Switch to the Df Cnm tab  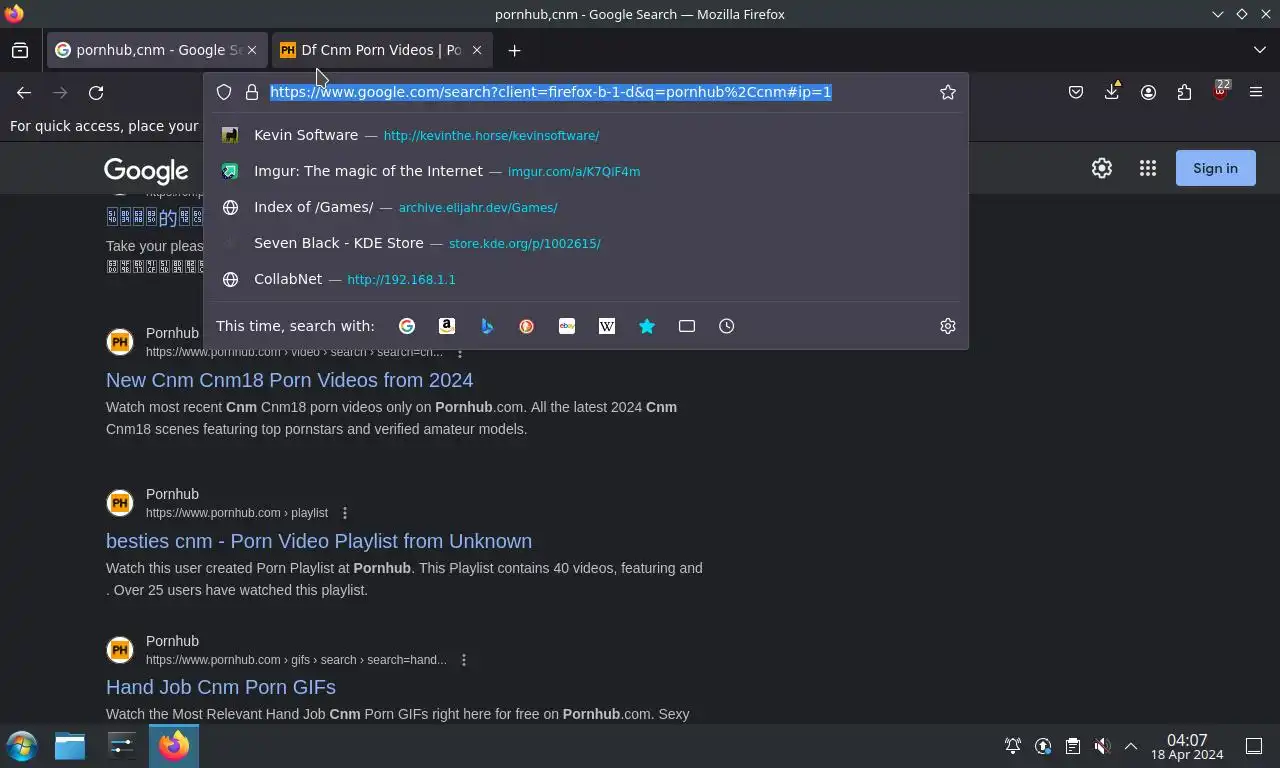[382, 50]
